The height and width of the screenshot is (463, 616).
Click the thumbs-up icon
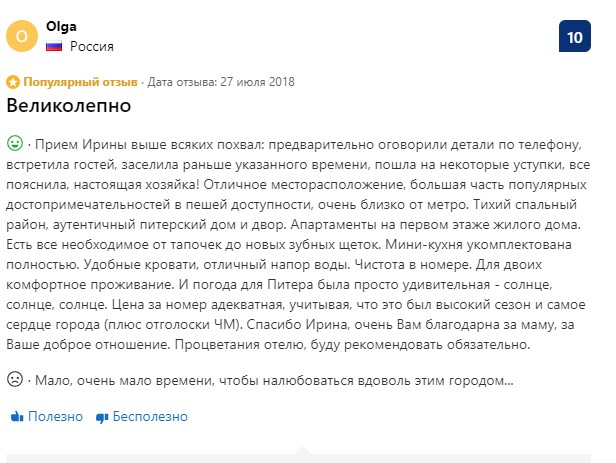point(17,417)
